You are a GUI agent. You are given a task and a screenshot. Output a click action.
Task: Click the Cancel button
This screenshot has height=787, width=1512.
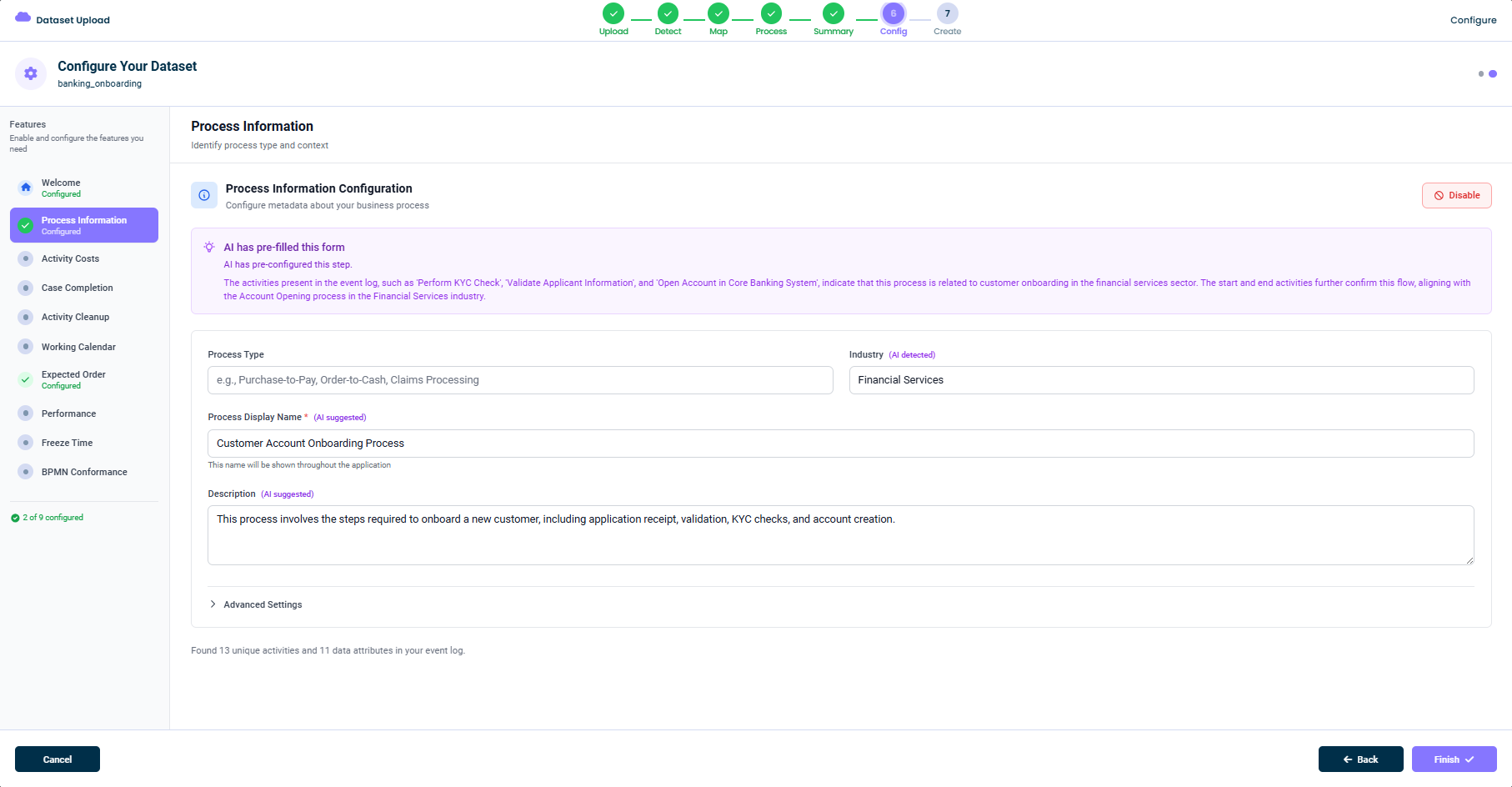coord(58,759)
